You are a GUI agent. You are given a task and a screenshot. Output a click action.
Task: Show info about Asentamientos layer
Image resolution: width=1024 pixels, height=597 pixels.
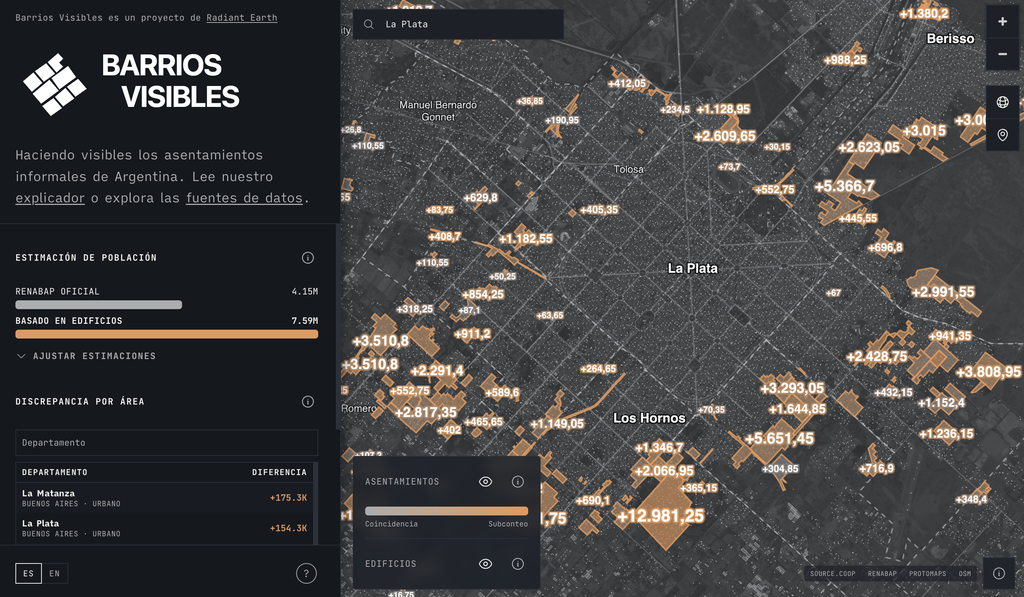pyautogui.click(x=517, y=481)
